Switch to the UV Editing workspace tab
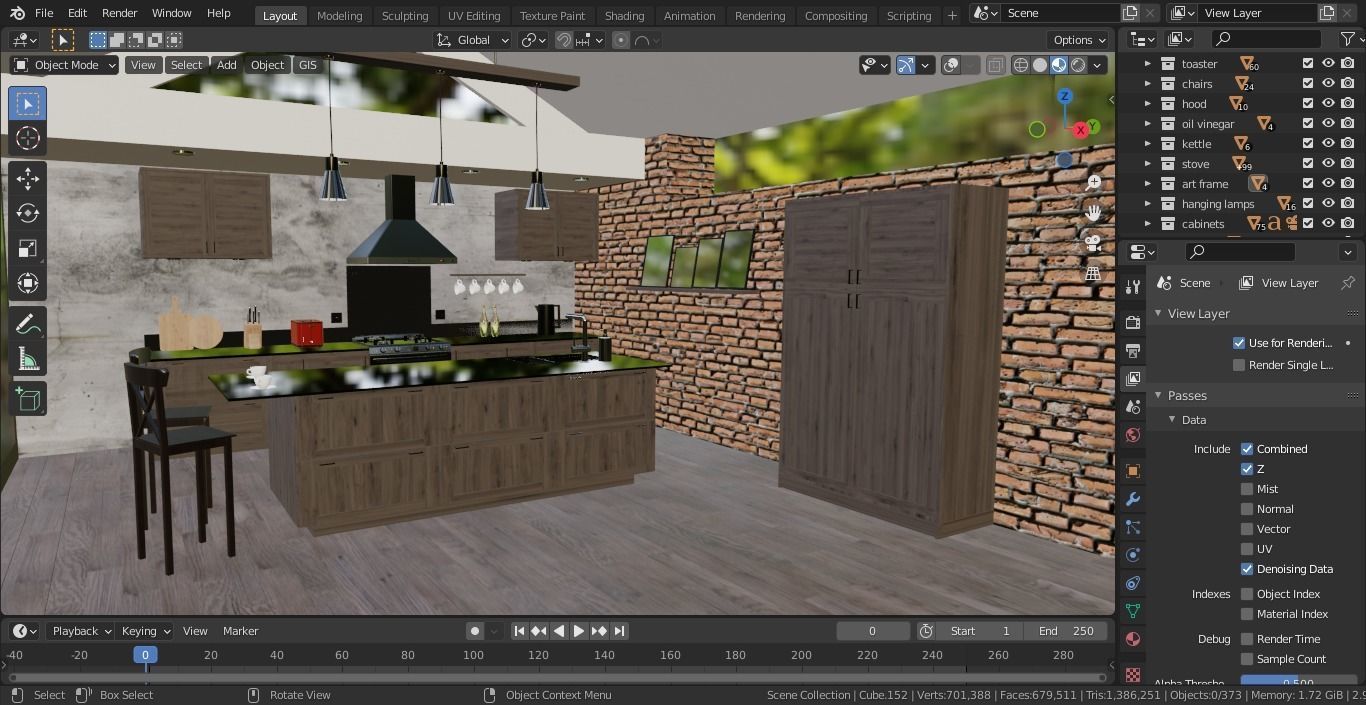The width and height of the screenshot is (1366, 705). (473, 15)
